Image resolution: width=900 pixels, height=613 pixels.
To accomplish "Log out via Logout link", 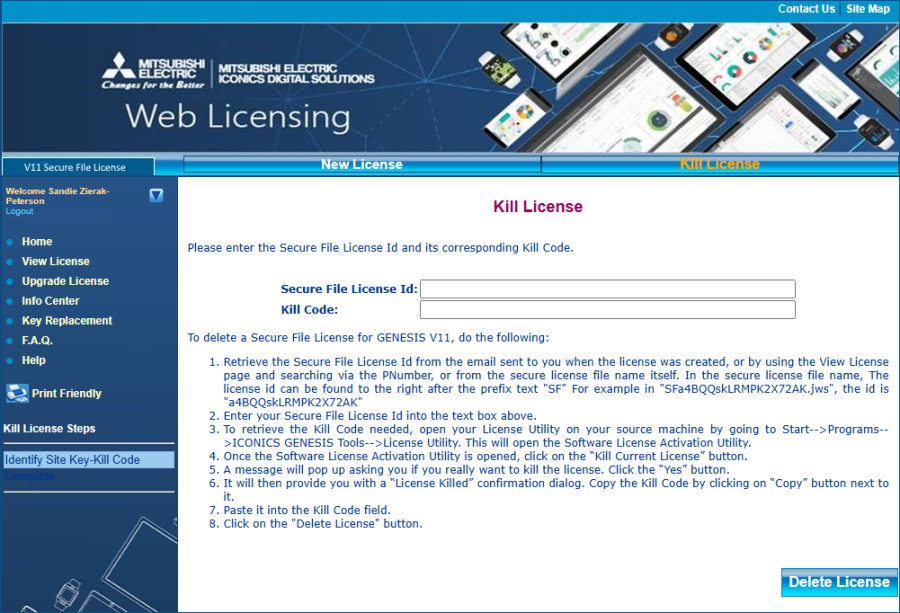I will (20, 211).
